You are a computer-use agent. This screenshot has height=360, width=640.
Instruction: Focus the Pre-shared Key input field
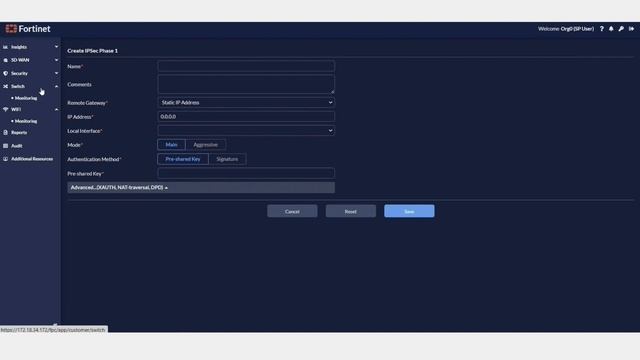click(246, 173)
